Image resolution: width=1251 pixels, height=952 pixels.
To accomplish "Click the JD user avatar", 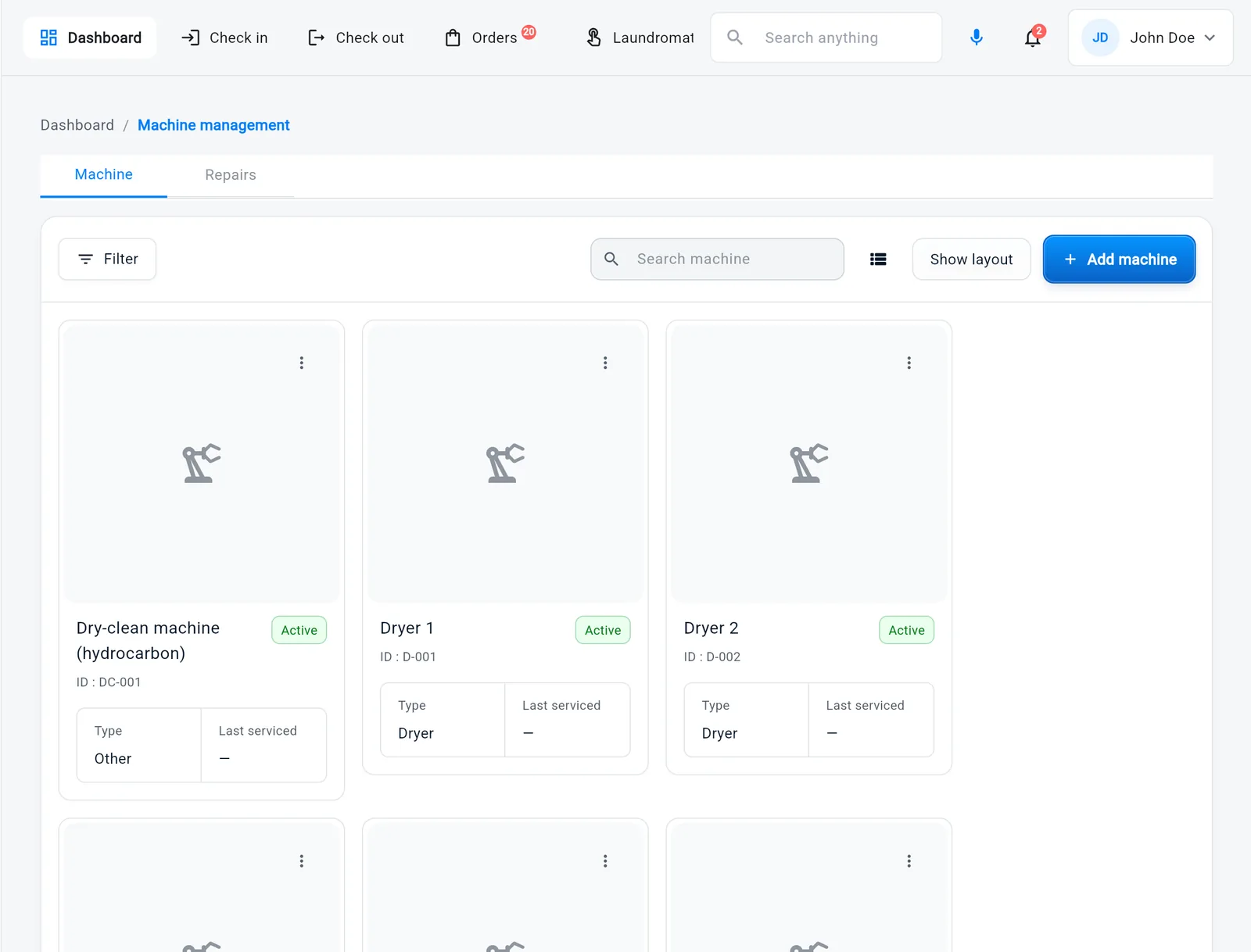I will tap(1100, 38).
